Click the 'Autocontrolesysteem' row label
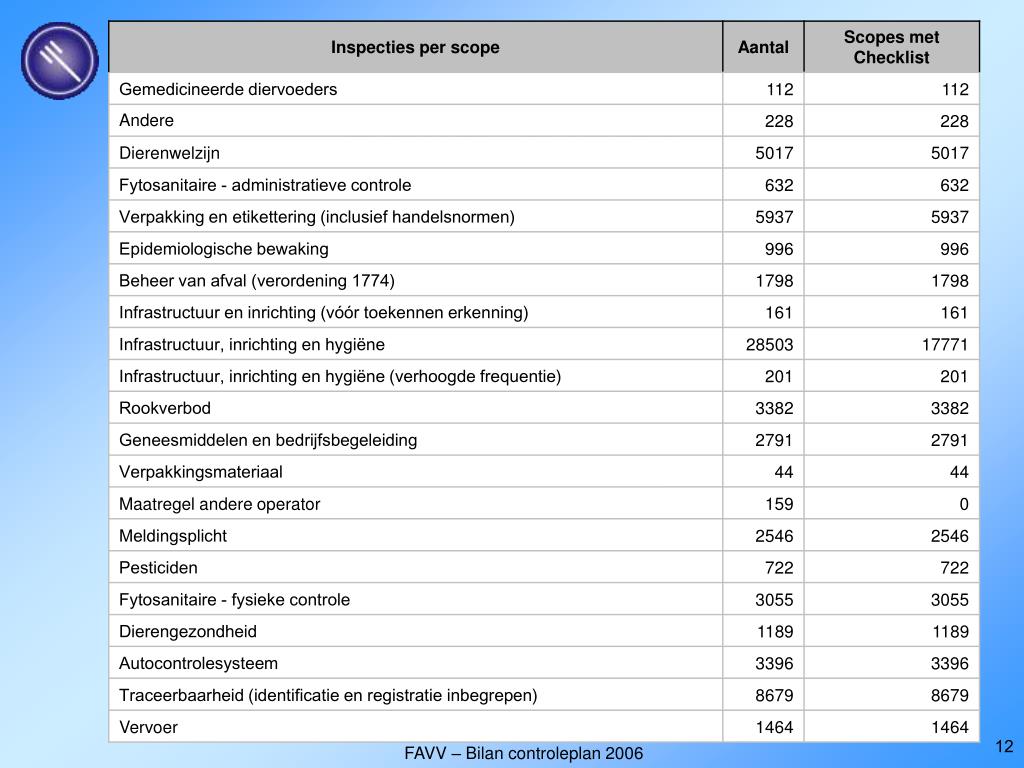This screenshot has height=768, width=1024. (x=198, y=664)
